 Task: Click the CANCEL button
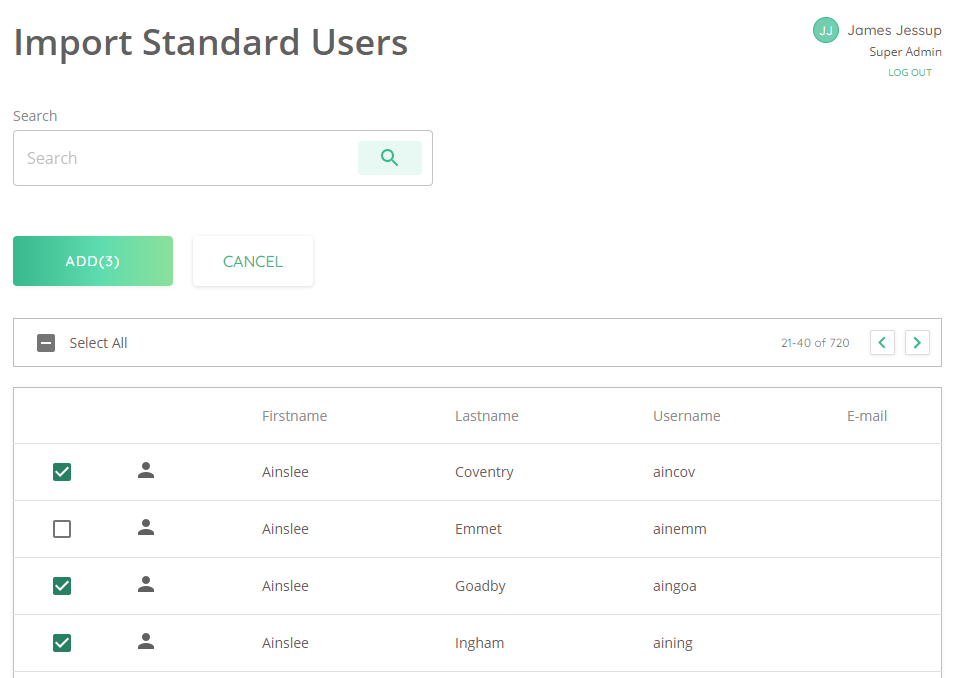(253, 261)
